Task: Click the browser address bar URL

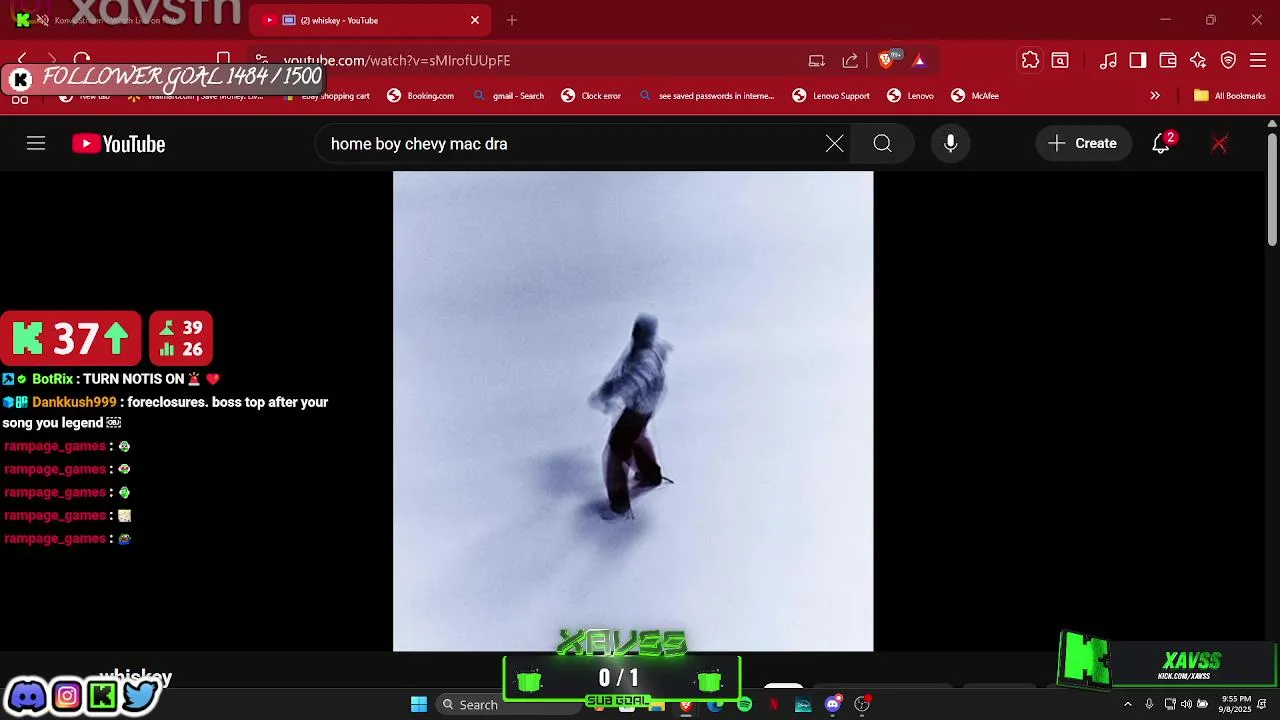Action: click(x=397, y=60)
